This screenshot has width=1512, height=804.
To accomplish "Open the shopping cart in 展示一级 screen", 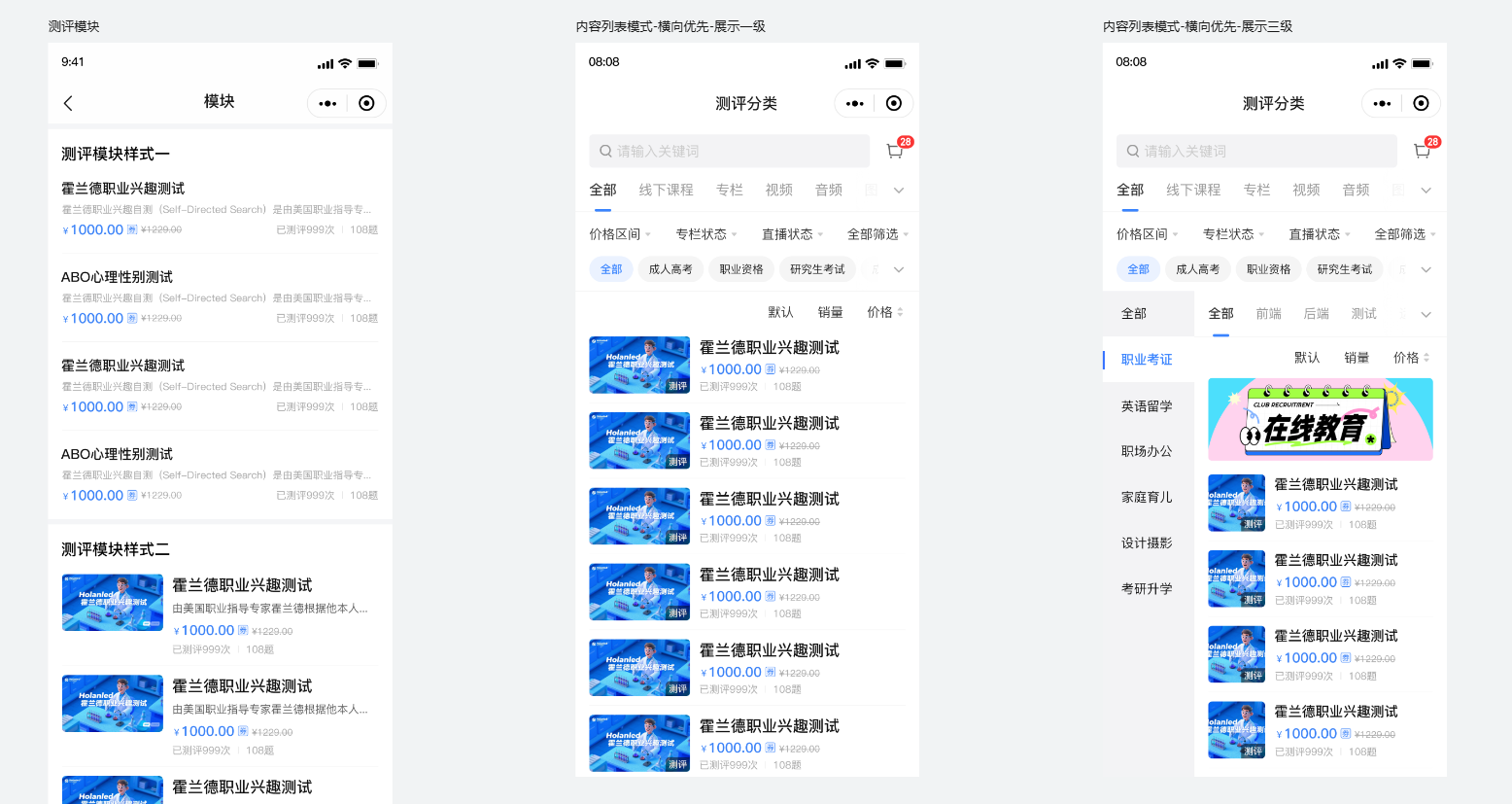I will (x=895, y=151).
